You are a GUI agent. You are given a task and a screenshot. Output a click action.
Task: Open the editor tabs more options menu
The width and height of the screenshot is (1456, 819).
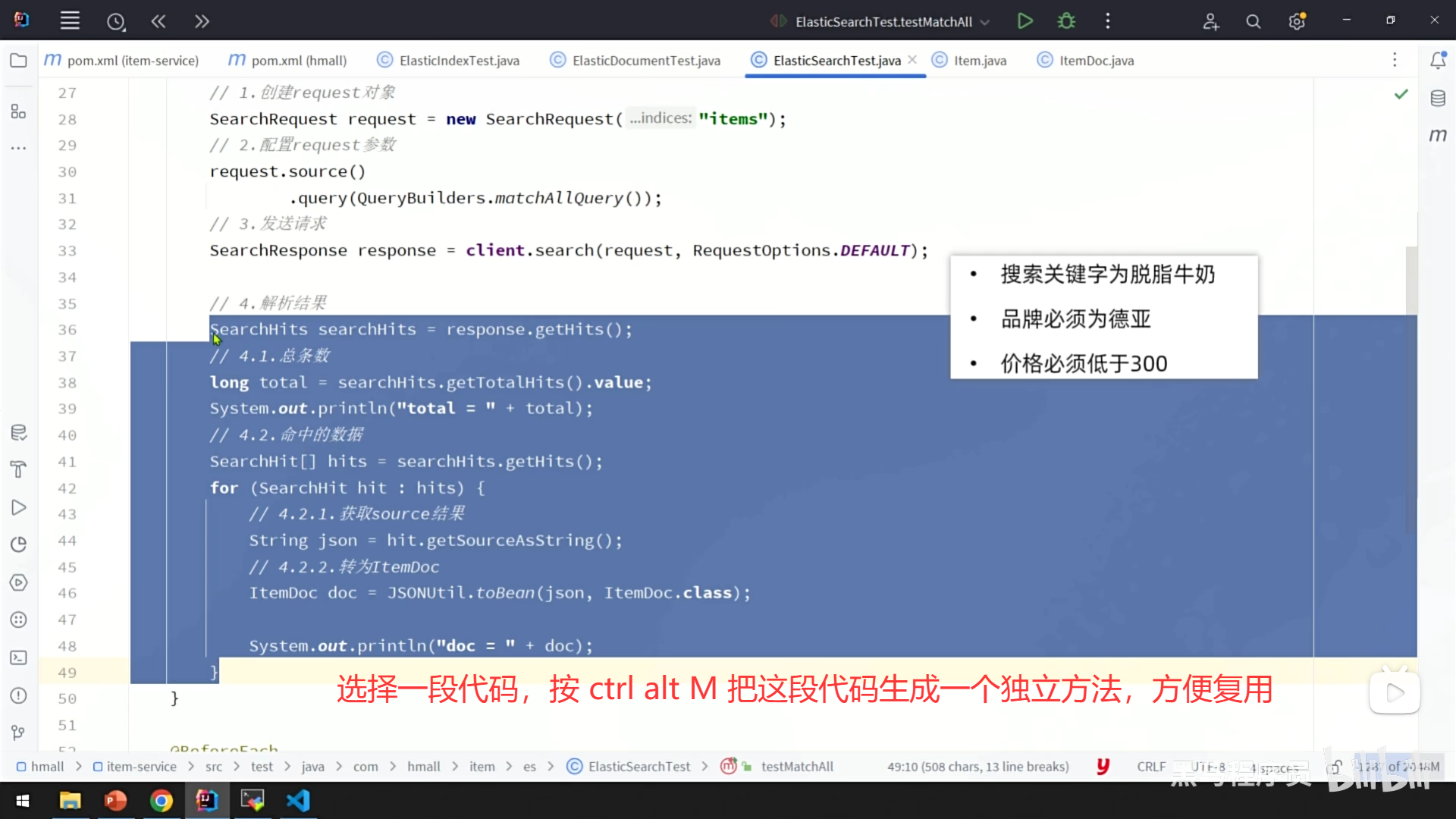pos(1394,61)
